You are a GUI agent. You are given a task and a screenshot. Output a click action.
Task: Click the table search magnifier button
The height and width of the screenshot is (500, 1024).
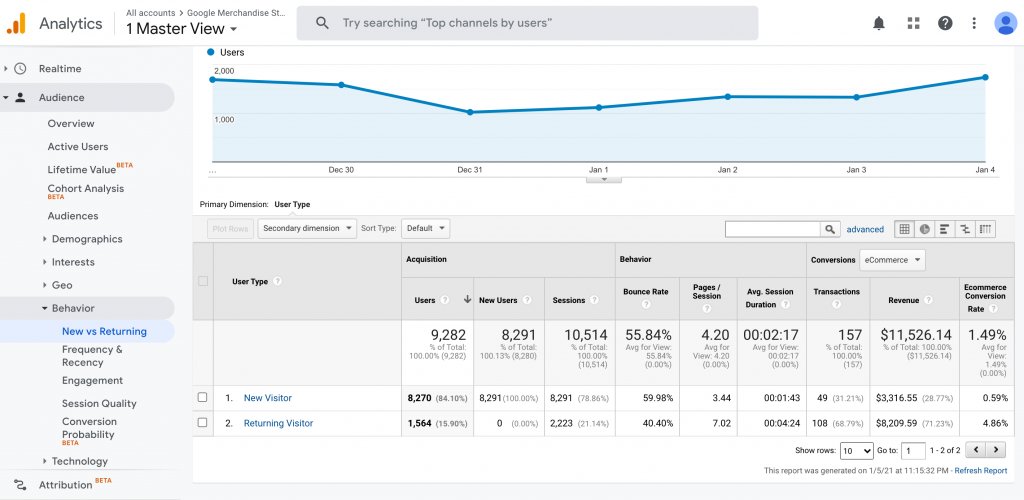pos(829,229)
